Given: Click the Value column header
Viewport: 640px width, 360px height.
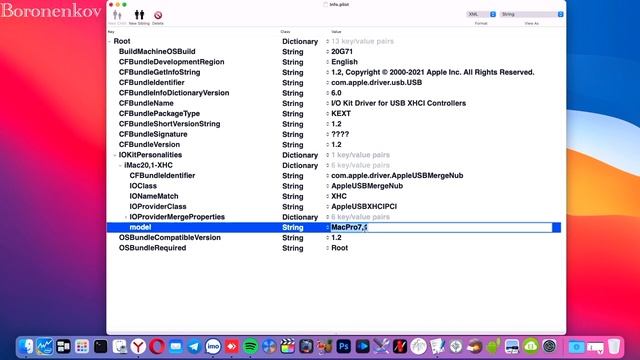Looking at the screenshot, I should click(336, 32).
